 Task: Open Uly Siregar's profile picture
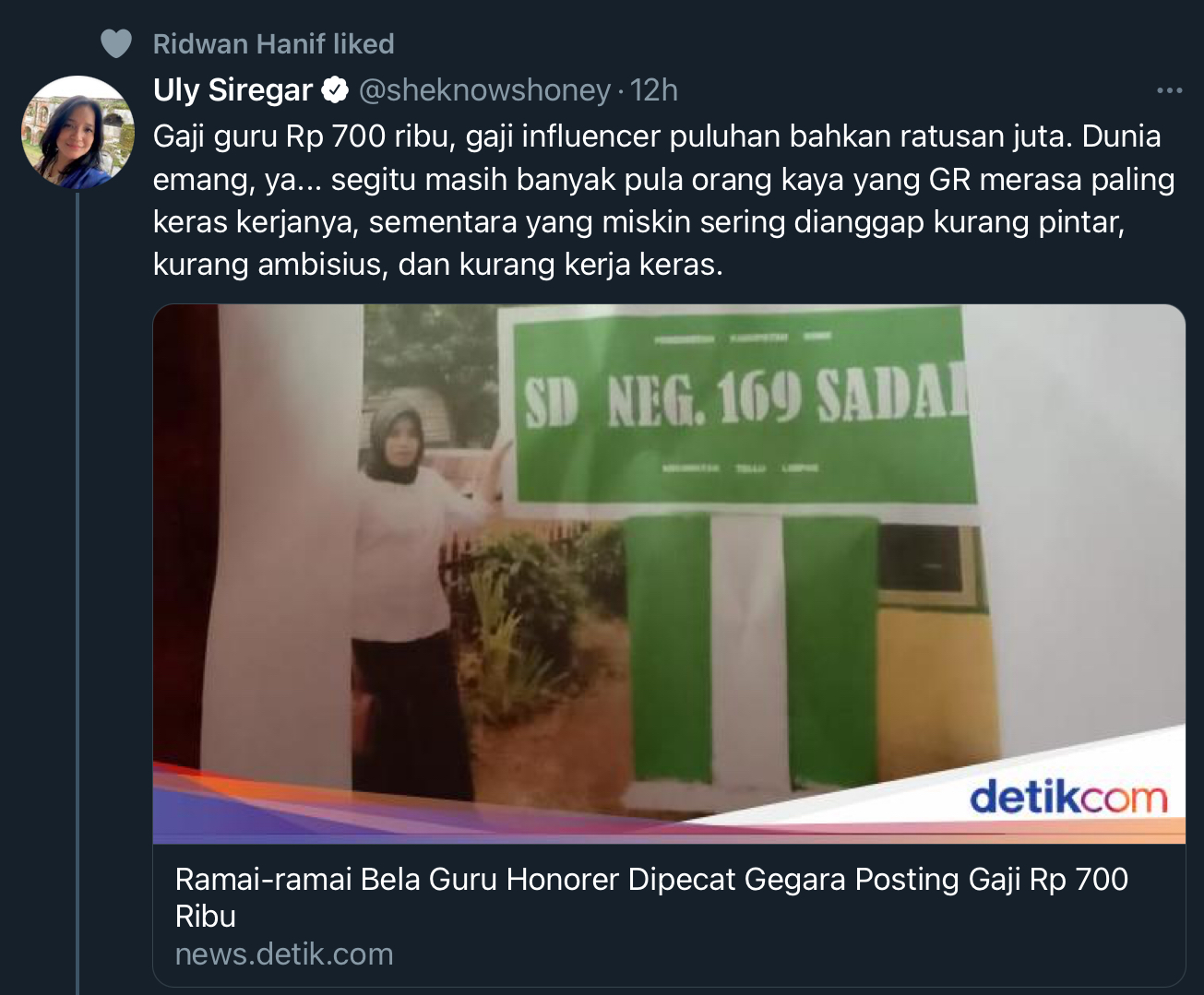[x=77, y=133]
